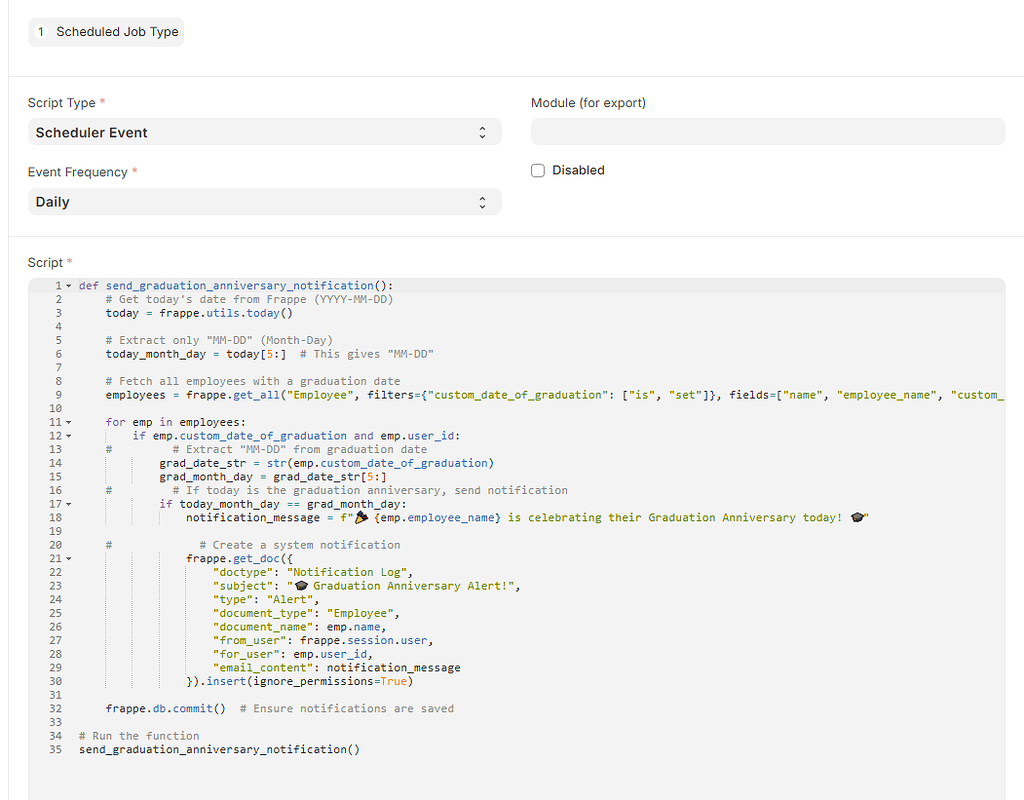Image resolution: width=1024 pixels, height=800 pixels.
Task: Click the graduation cap emoji in subject line
Action: pos(301,586)
